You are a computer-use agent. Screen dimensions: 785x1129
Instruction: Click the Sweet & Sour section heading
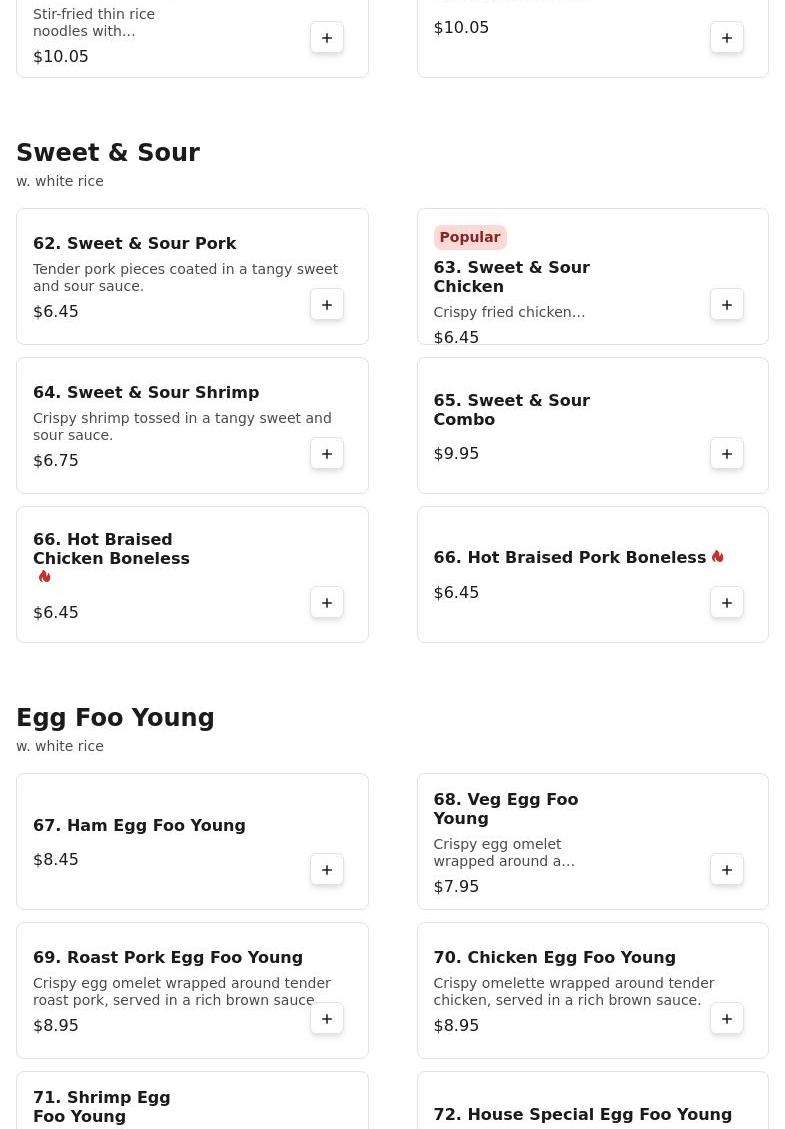[108, 153]
